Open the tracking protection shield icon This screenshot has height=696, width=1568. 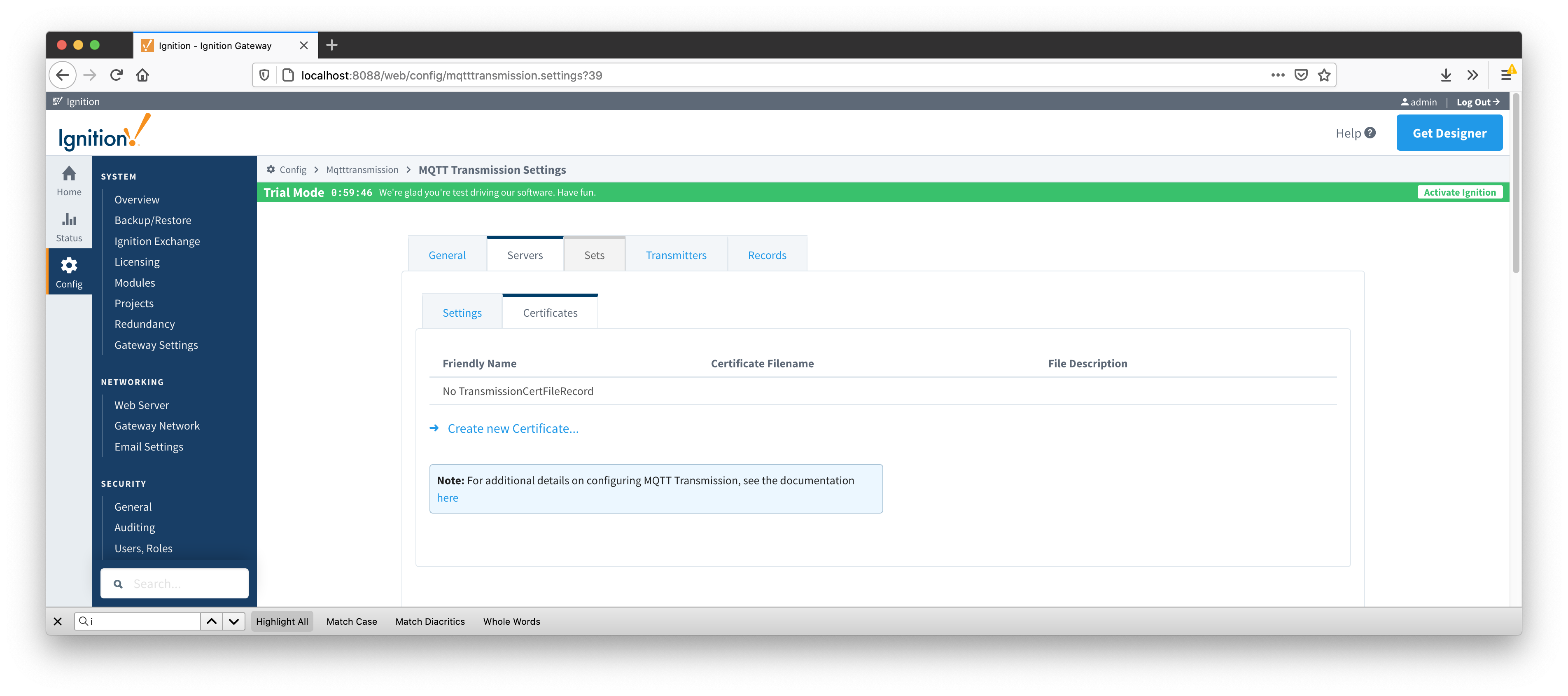tap(264, 75)
